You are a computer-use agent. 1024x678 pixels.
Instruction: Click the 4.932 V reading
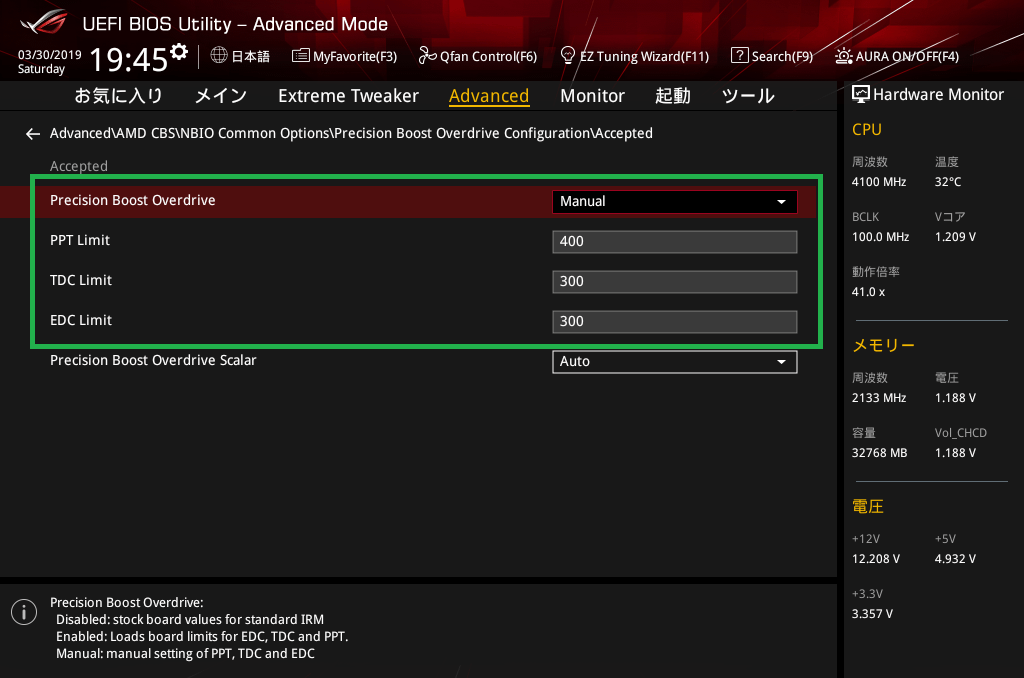955,559
